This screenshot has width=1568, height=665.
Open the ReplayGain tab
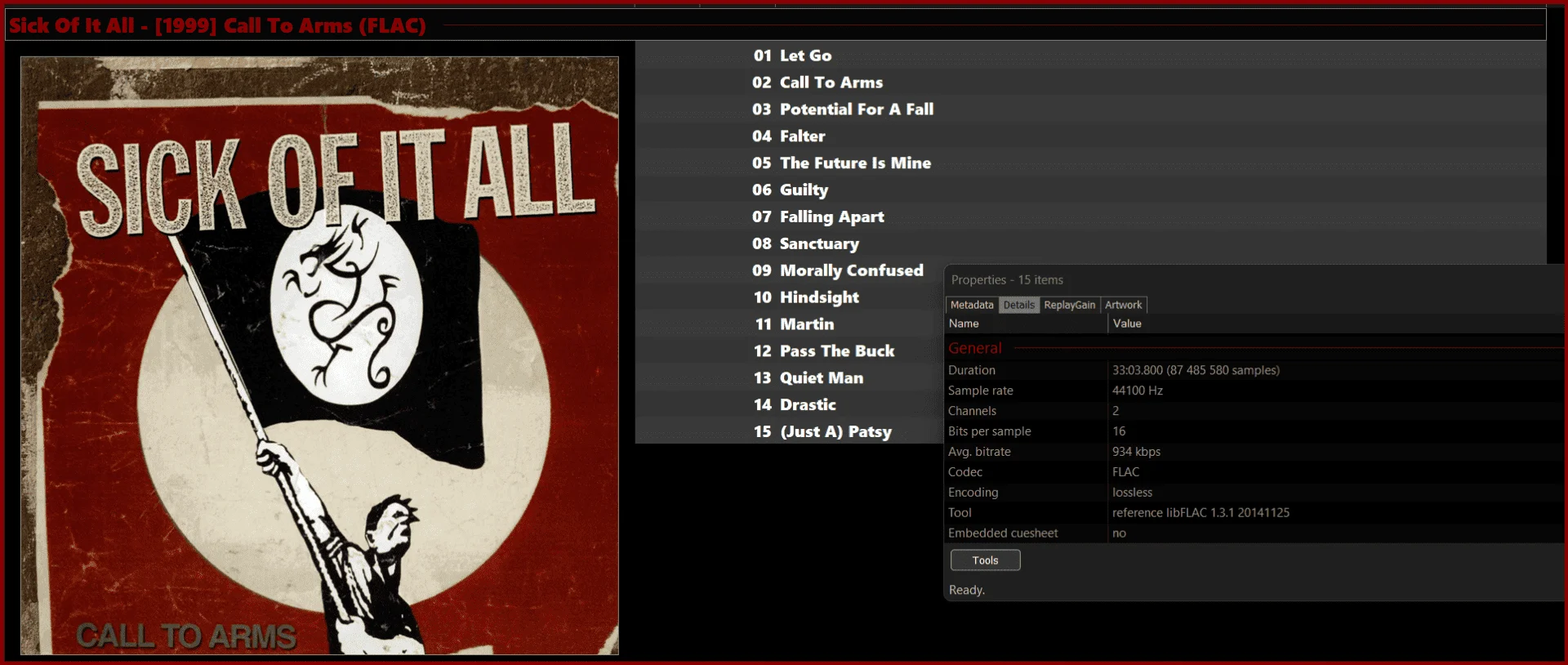1070,305
